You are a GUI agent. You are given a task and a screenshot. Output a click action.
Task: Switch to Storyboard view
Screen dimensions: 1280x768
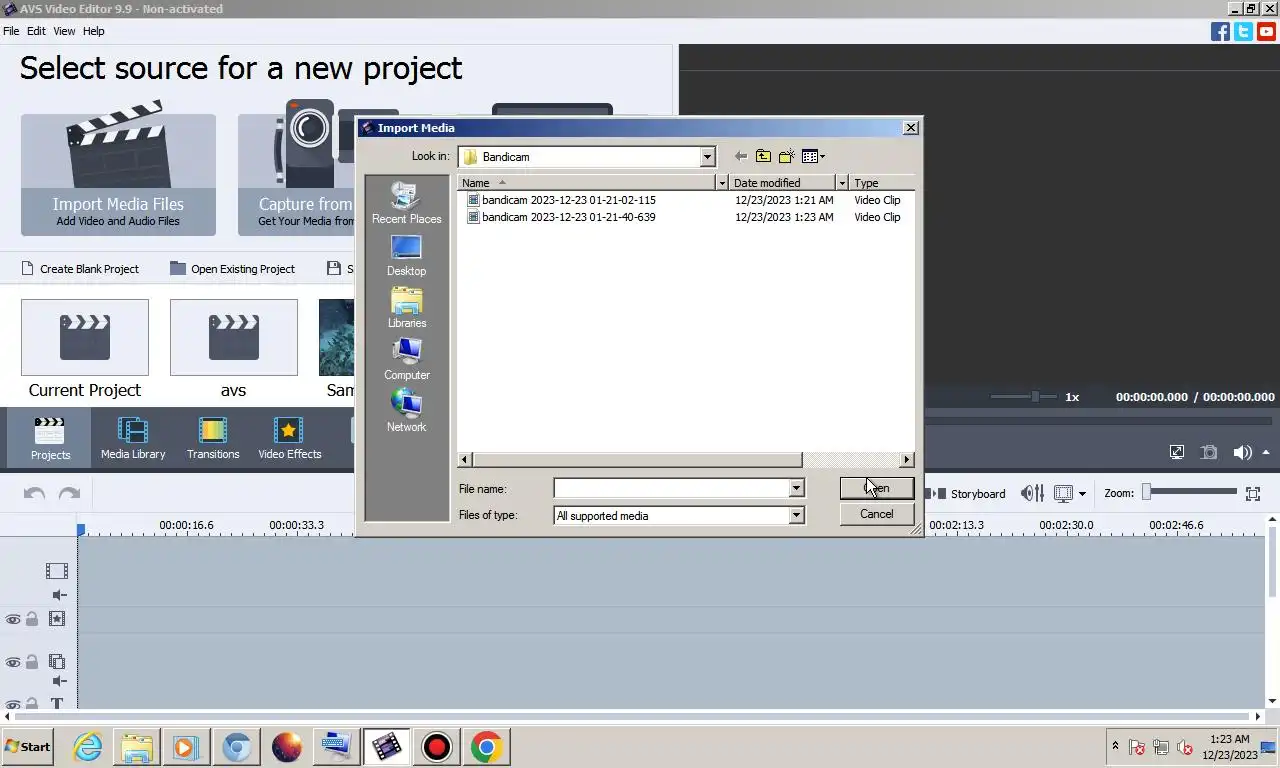click(x=968, y=494)
